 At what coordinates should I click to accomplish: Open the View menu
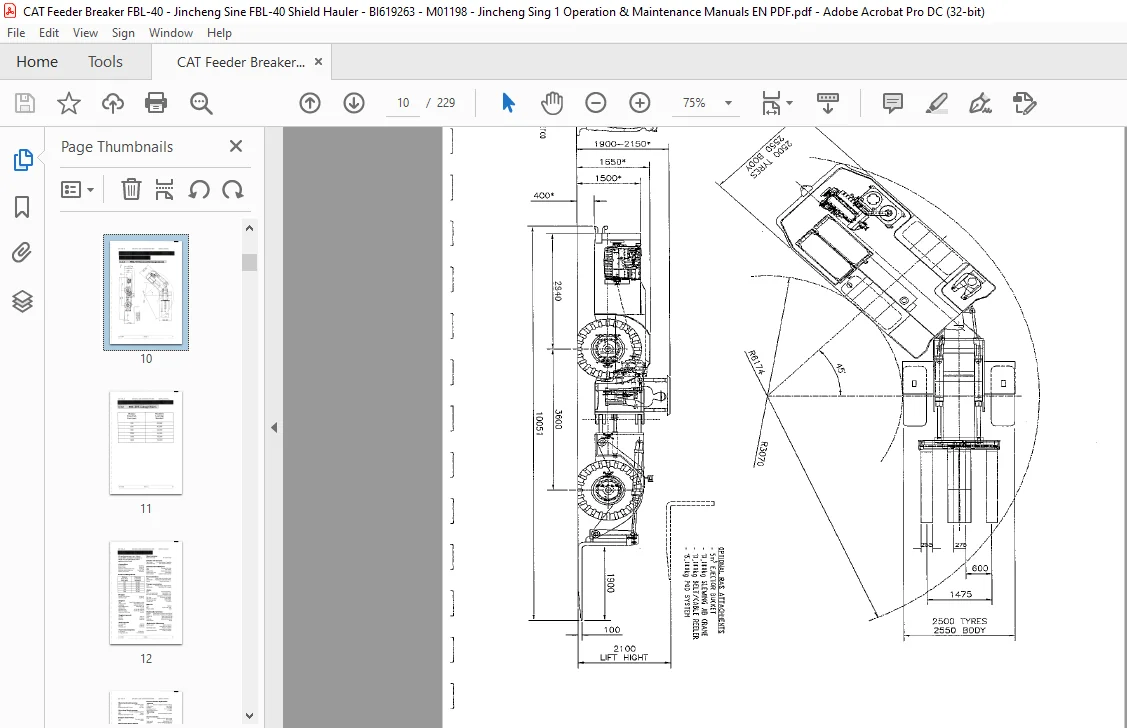tap(85, 33)
